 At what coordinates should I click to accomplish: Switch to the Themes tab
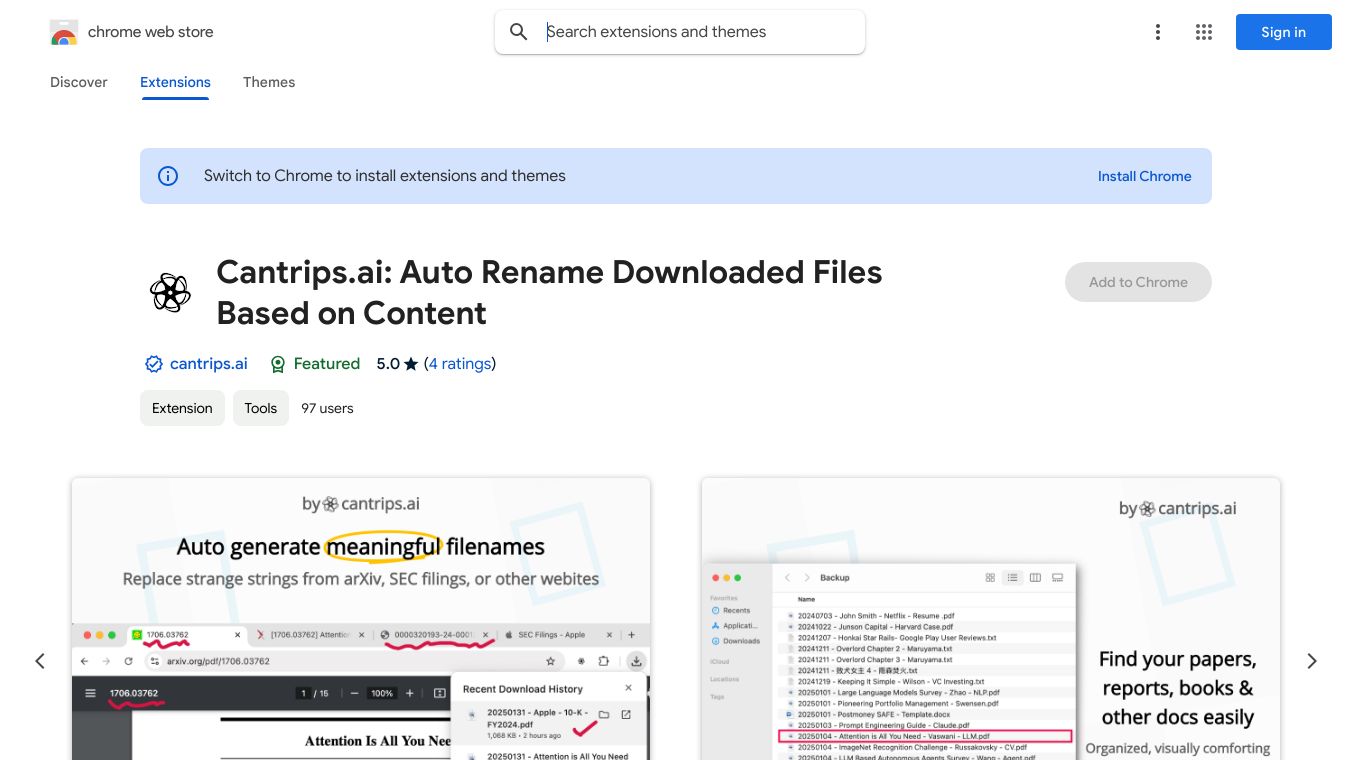click(x=269, y=82)
